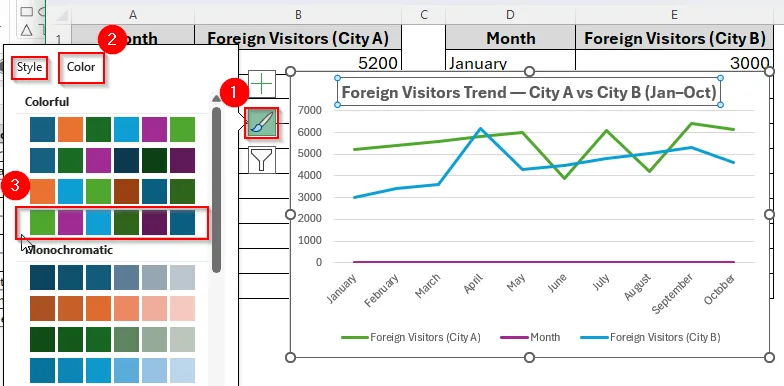Select the purple Month line series
The image size is (784, 386).
[544, 262]
